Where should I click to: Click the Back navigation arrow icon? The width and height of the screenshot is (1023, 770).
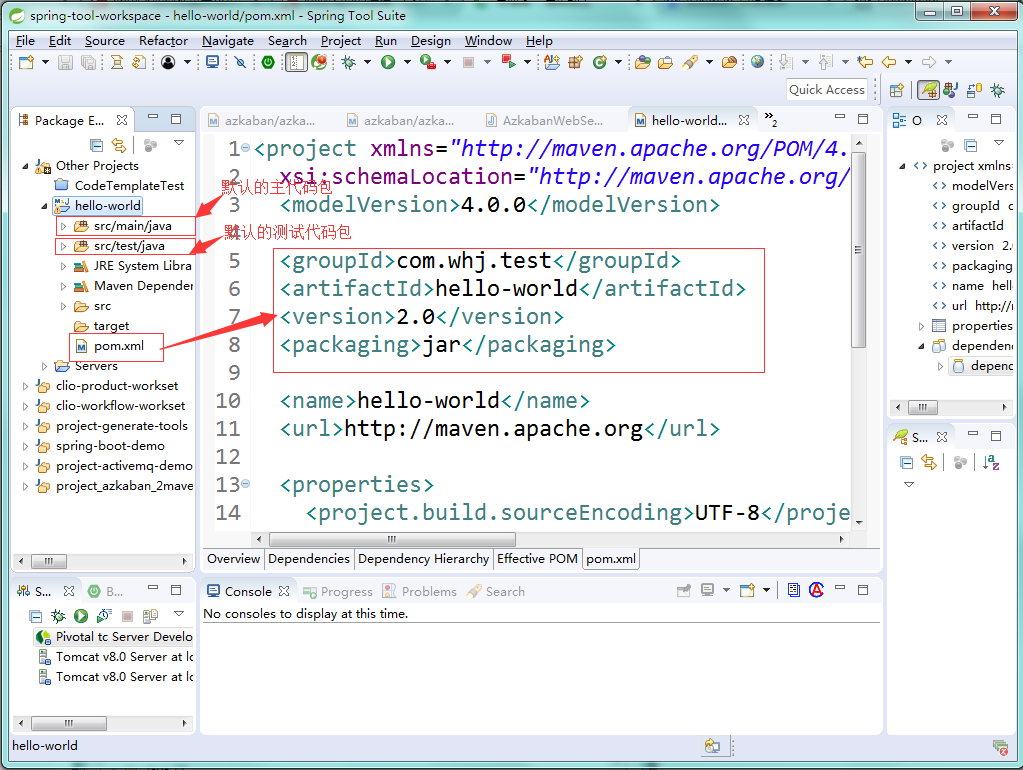tap(889, 62)
